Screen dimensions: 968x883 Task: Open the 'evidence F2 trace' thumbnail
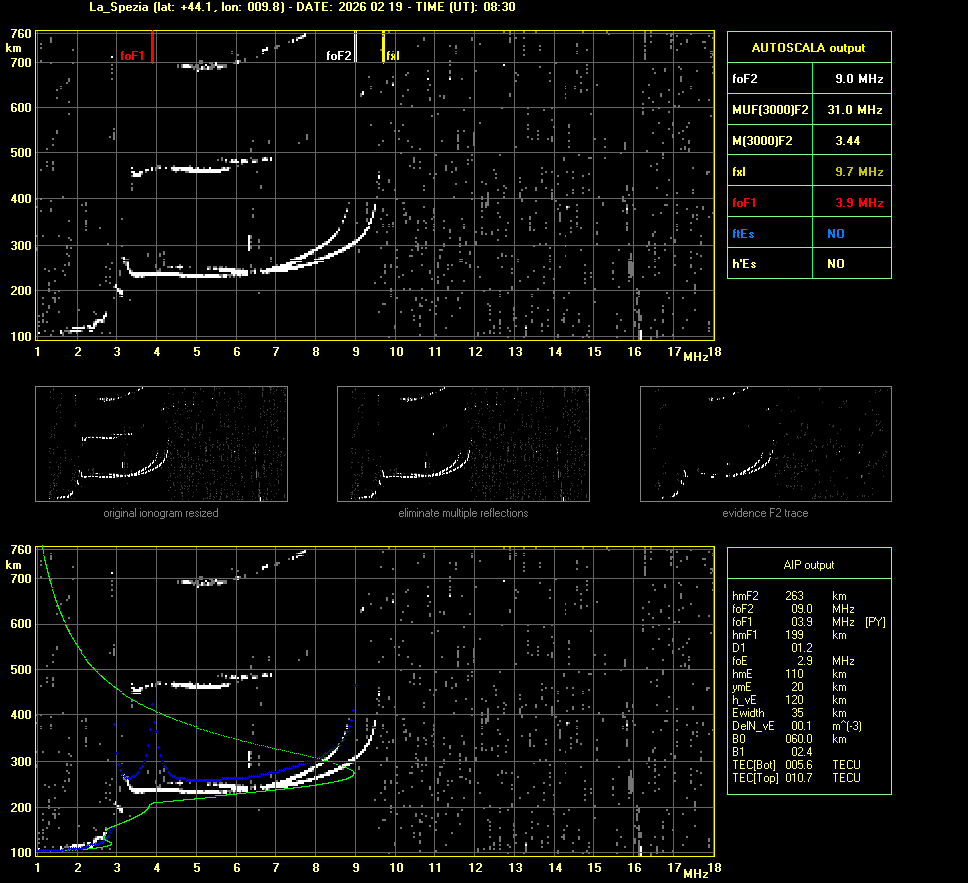pos(765,444)
